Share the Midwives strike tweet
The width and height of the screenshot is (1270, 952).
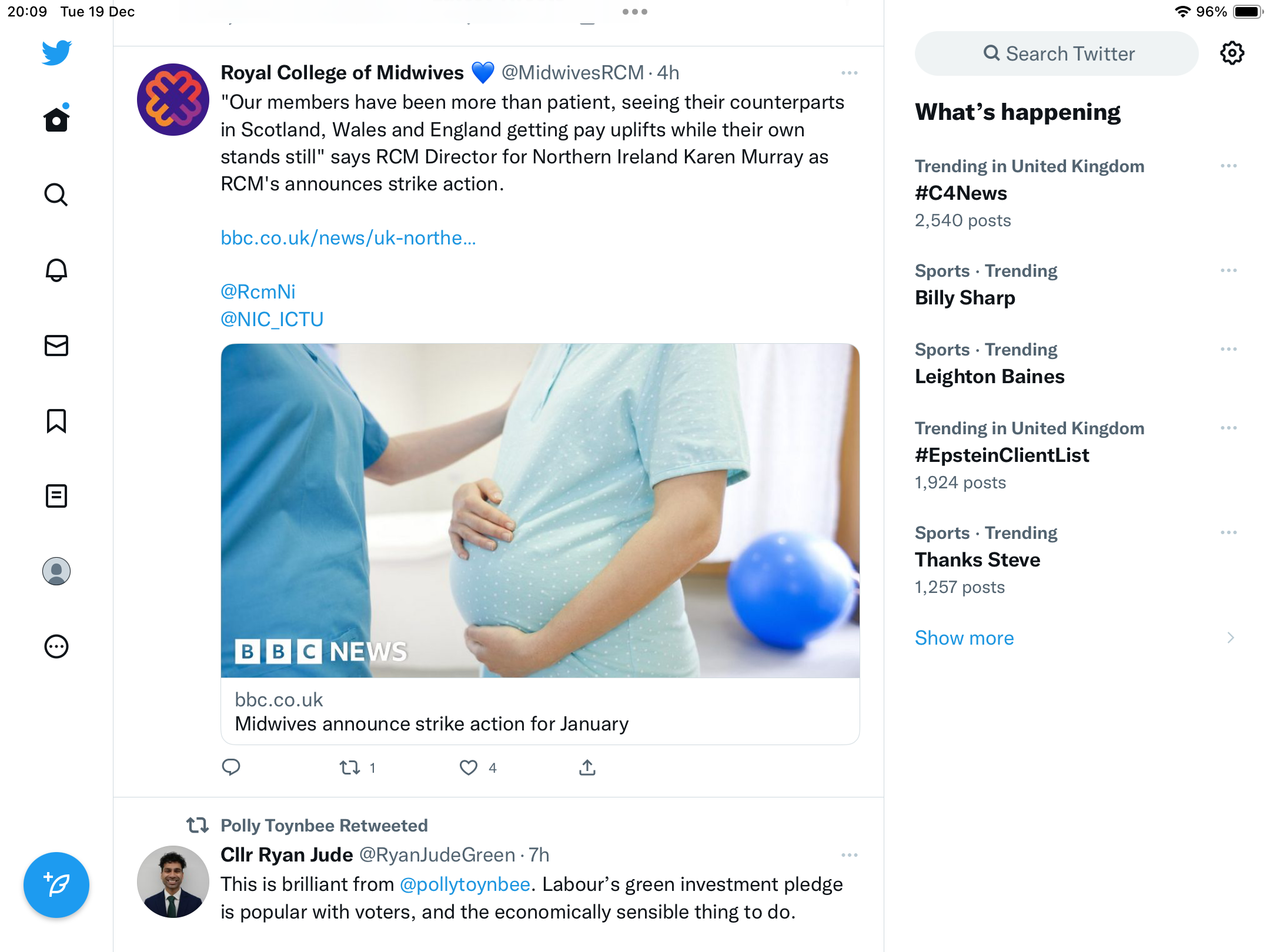tap(587, 767)
